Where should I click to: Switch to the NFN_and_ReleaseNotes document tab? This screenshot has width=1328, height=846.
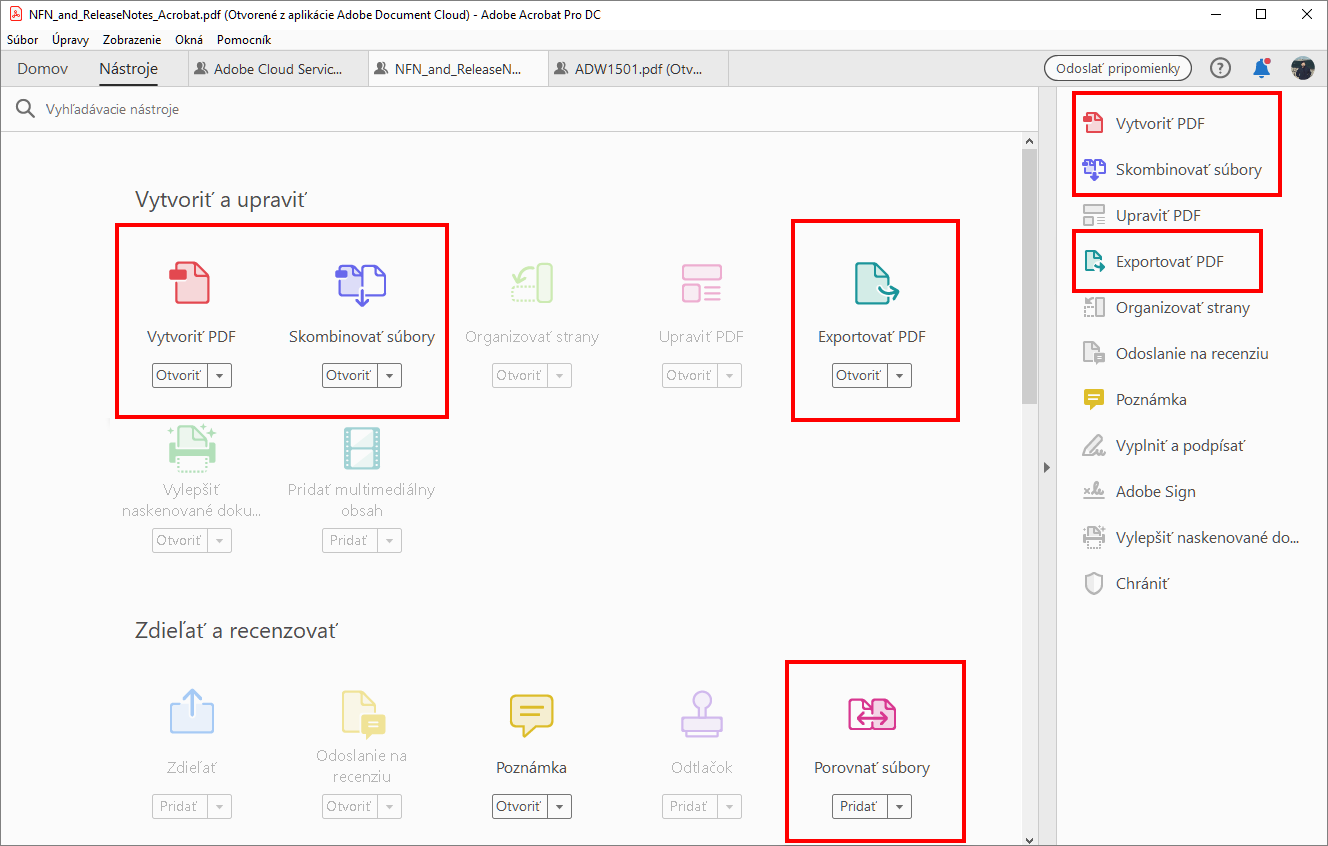click(458, 69)
